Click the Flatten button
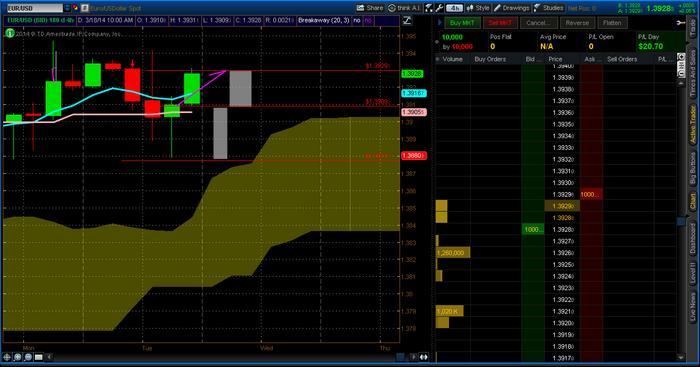The image size is (700, 367). (x=612, y=23)
